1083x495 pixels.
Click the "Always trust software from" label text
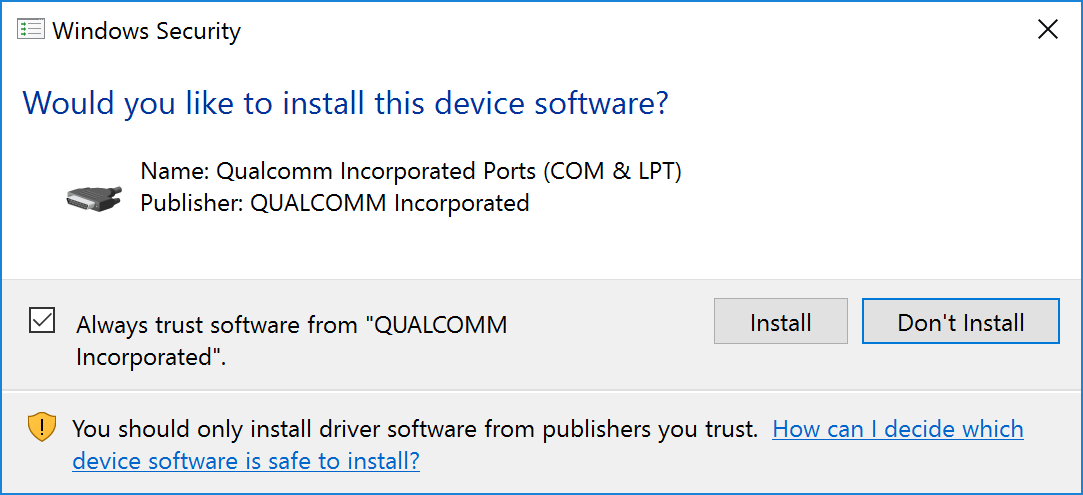[217, 325]
